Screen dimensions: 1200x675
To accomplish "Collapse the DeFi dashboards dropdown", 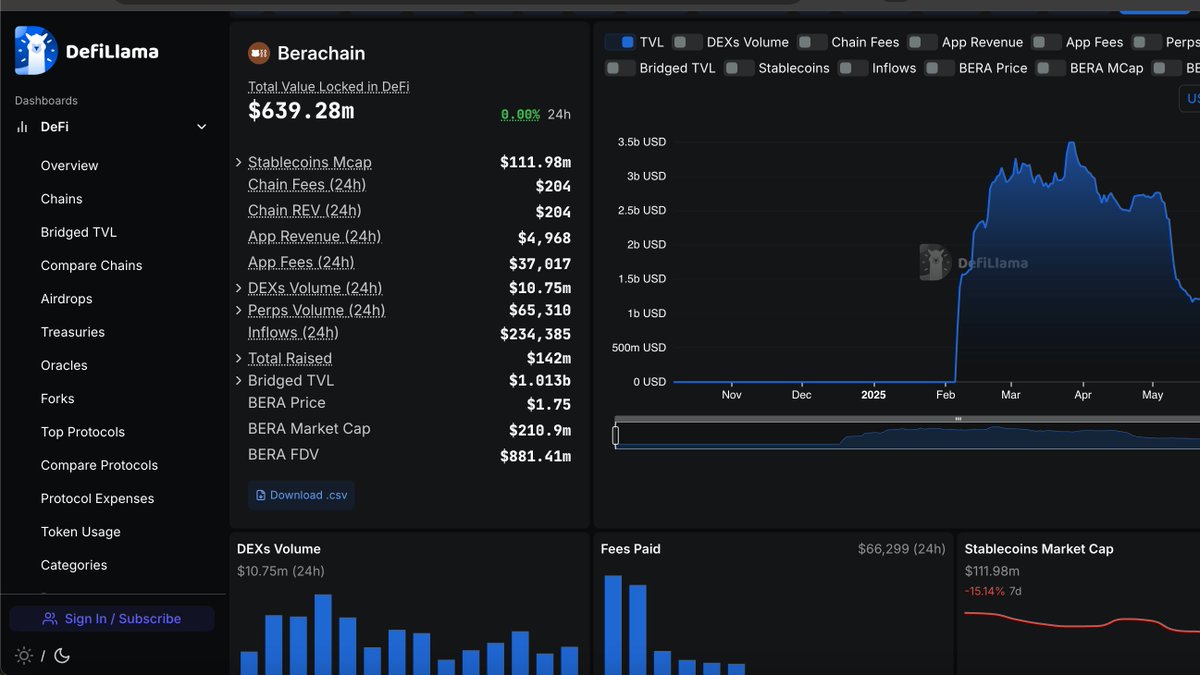I will (x=201, y=127).
